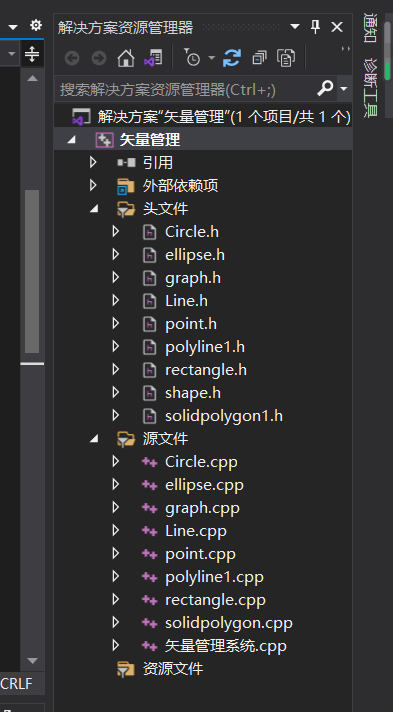Select rectangle.cpp source file
The image size is (393, 712).
[x=215, y=600]
